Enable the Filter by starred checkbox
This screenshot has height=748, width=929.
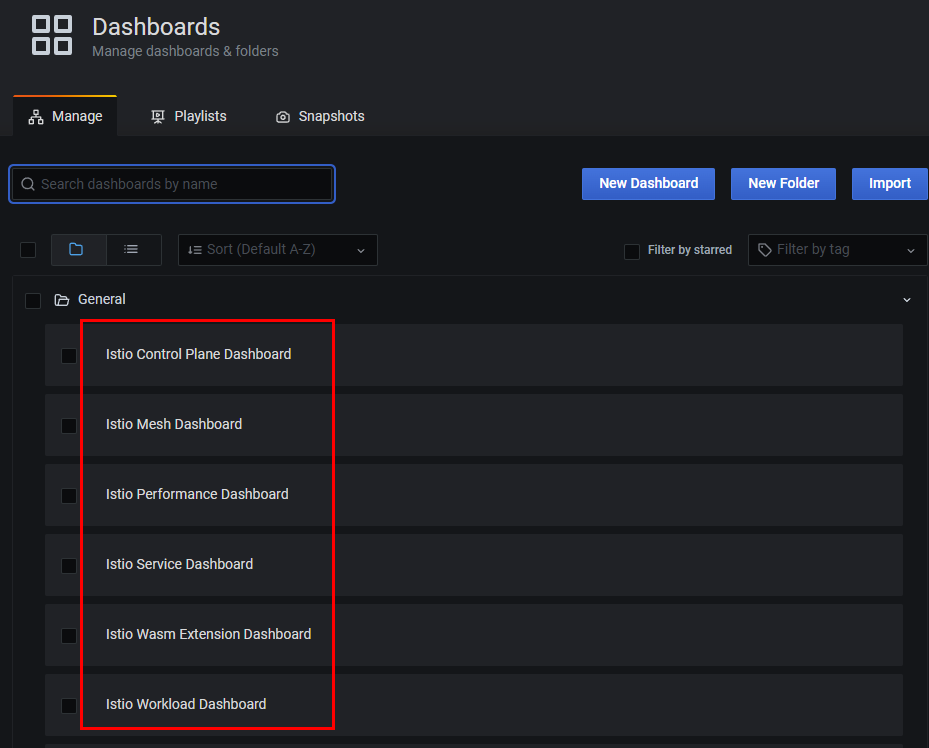point(632,251)
